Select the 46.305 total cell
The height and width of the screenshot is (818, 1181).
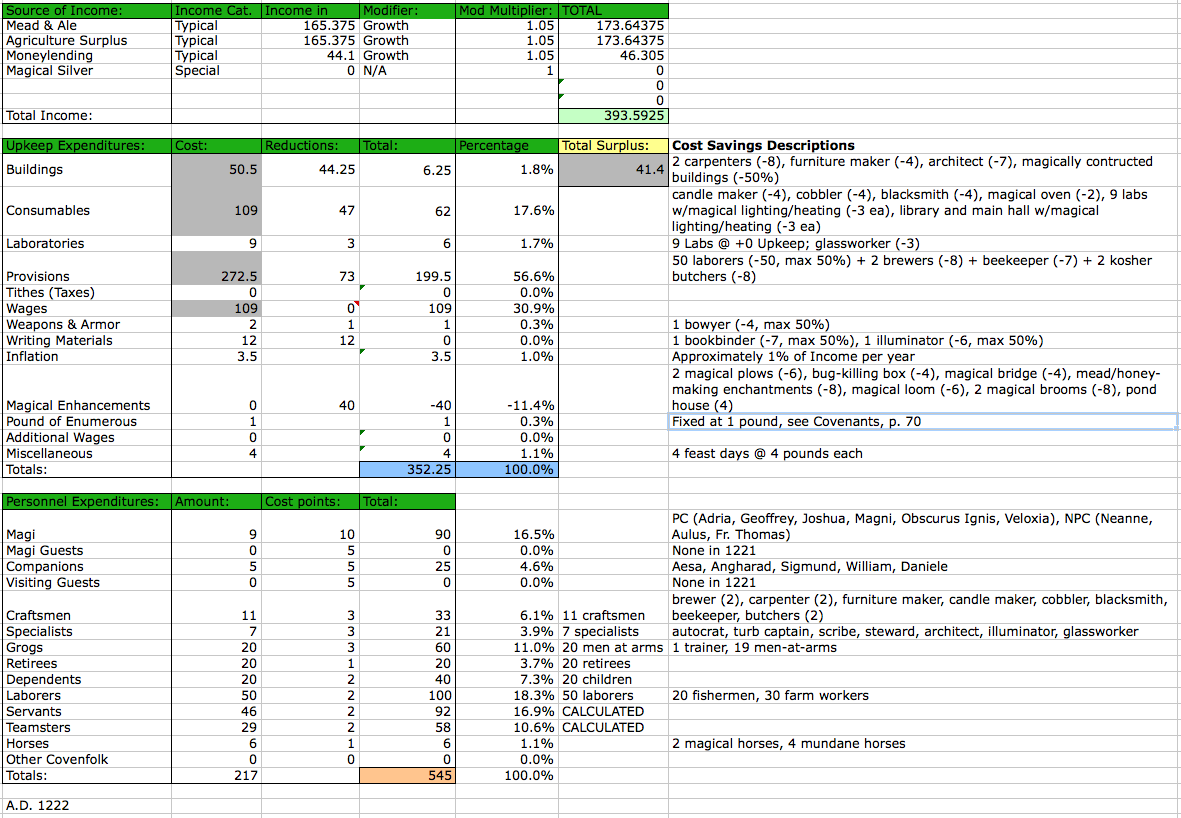(x=613, y=56)
